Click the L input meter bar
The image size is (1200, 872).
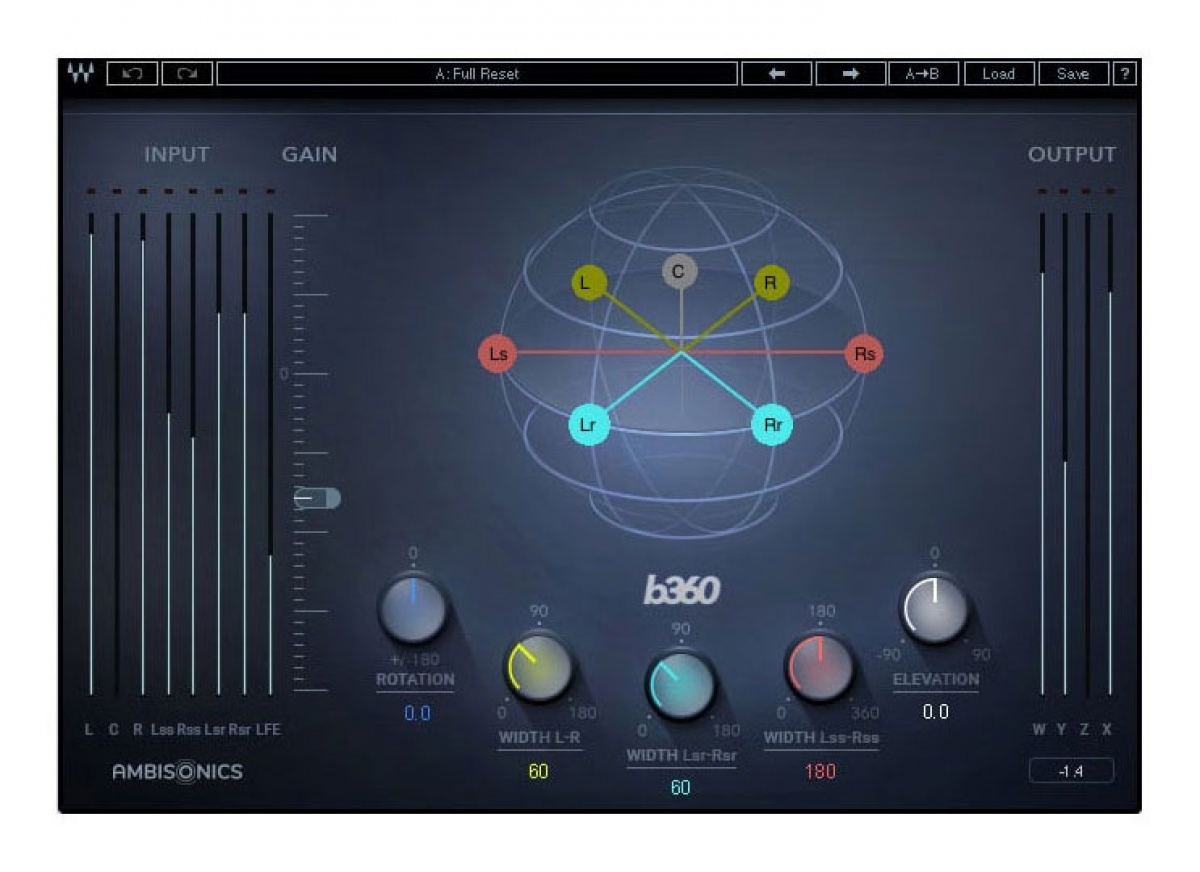point(91,453)
